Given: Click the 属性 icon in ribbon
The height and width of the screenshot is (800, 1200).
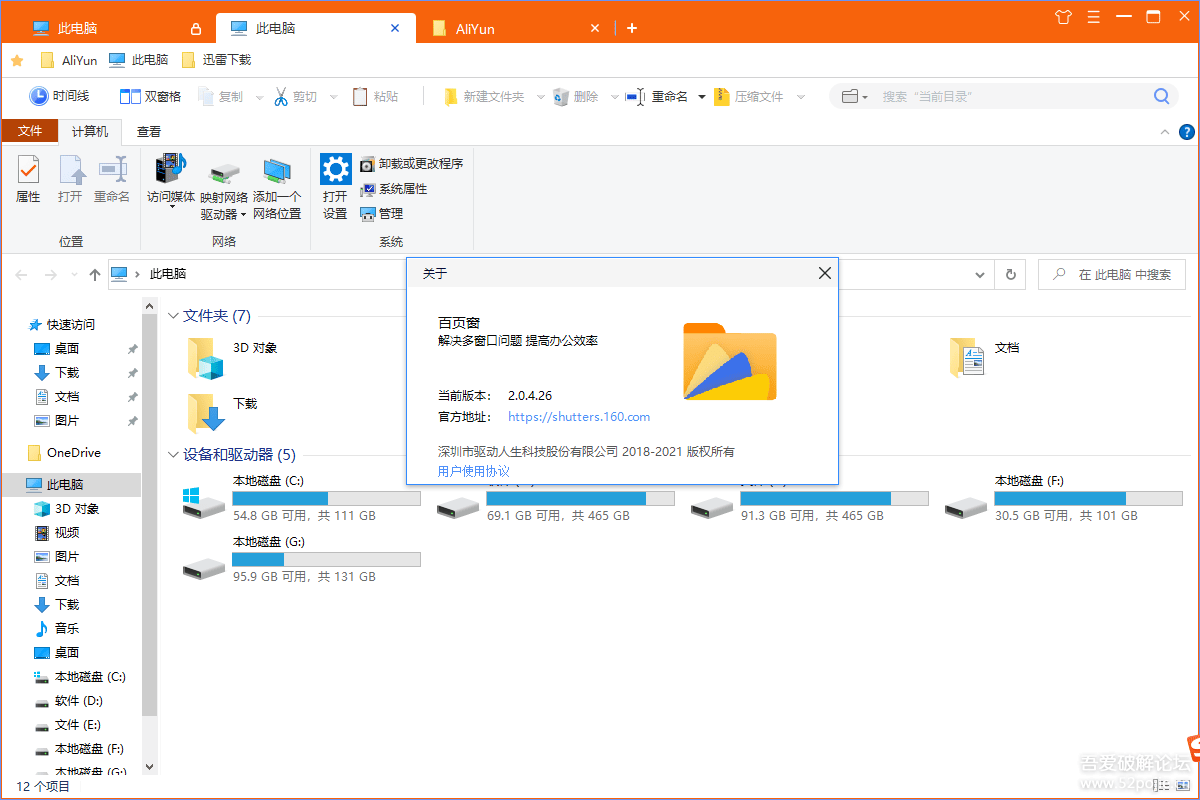Looking at the screenshot, I should tap(28, 170).
